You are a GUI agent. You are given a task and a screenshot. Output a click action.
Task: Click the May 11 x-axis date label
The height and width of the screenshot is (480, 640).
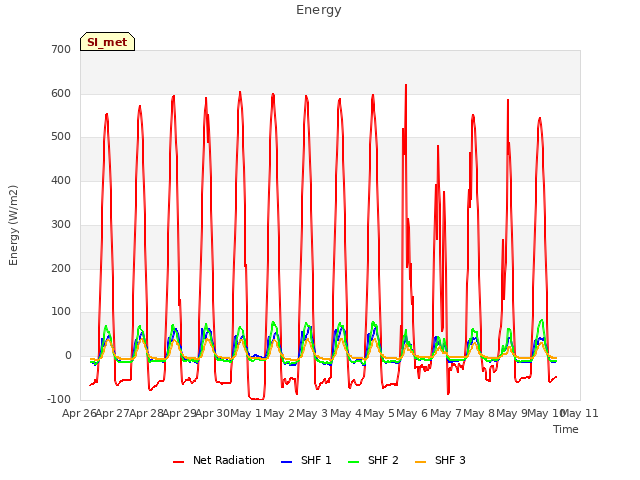[580, 413]
